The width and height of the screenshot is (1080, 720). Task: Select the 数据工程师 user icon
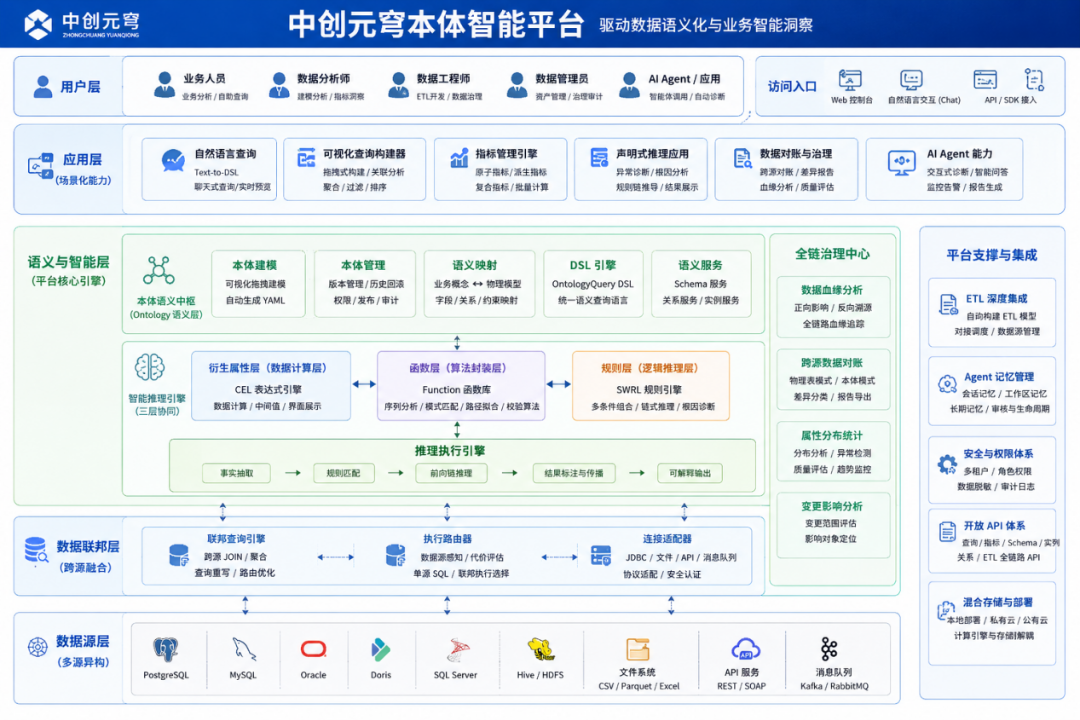(398, 85)
